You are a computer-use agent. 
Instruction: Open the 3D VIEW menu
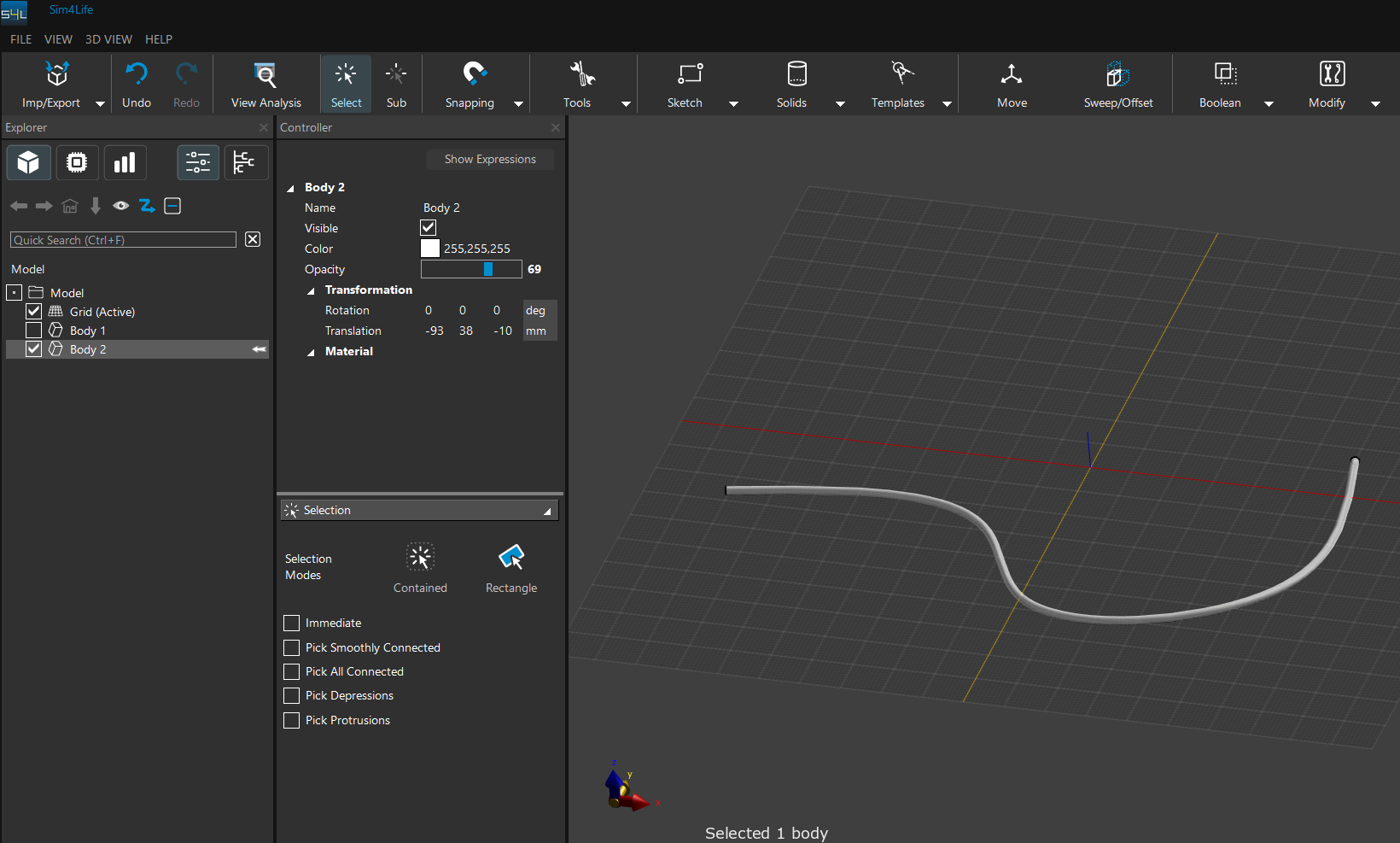click(108, 39)
